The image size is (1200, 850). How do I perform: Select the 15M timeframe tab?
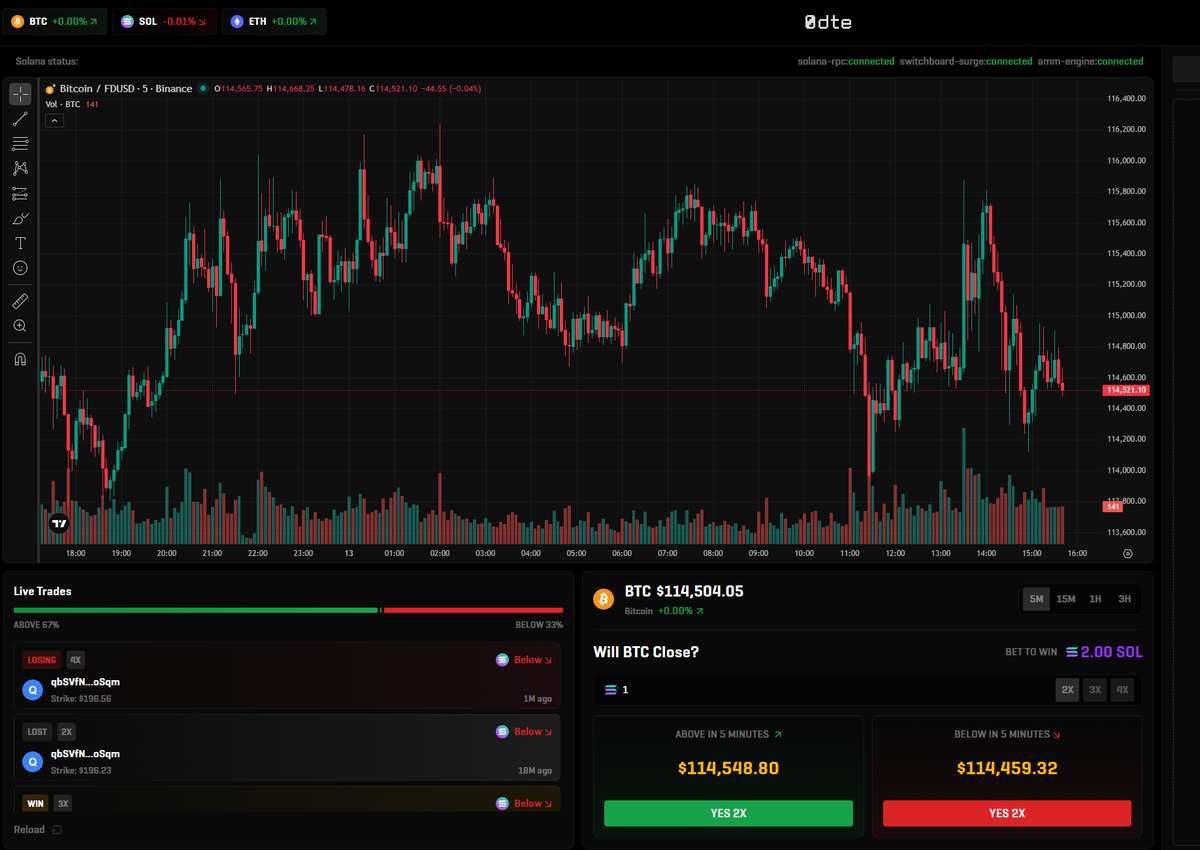(x=1066, y=599)
